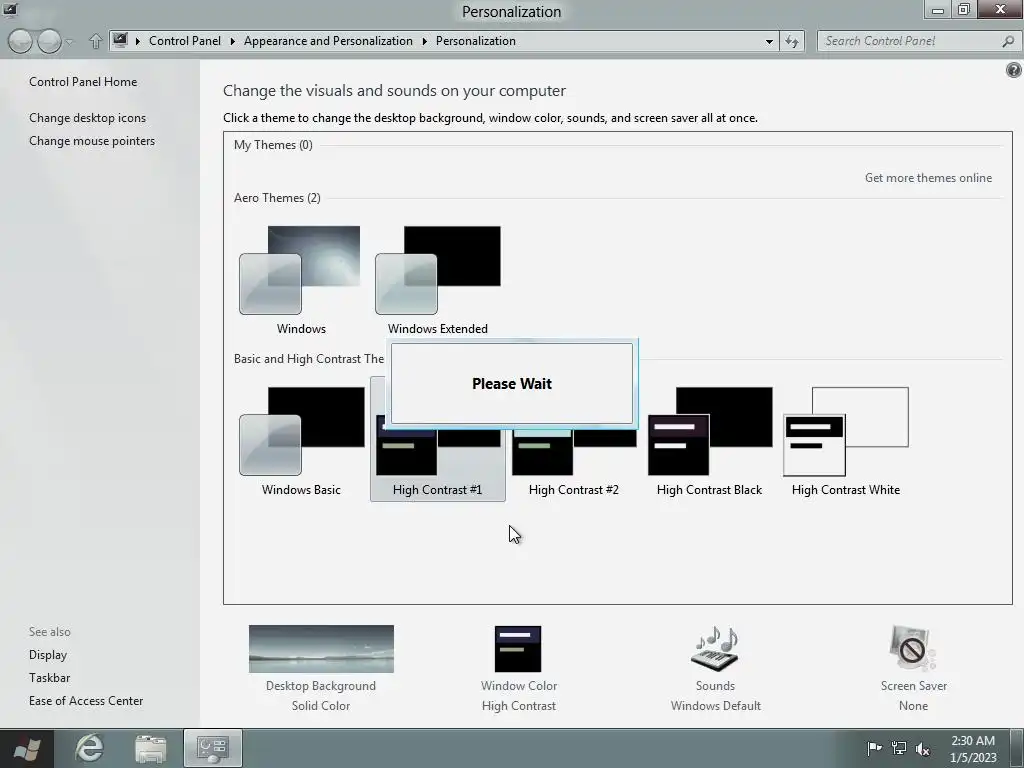Select High Contrast #1 theme
The height and width of the screenshot is (768, 1024).
(438, 441)
